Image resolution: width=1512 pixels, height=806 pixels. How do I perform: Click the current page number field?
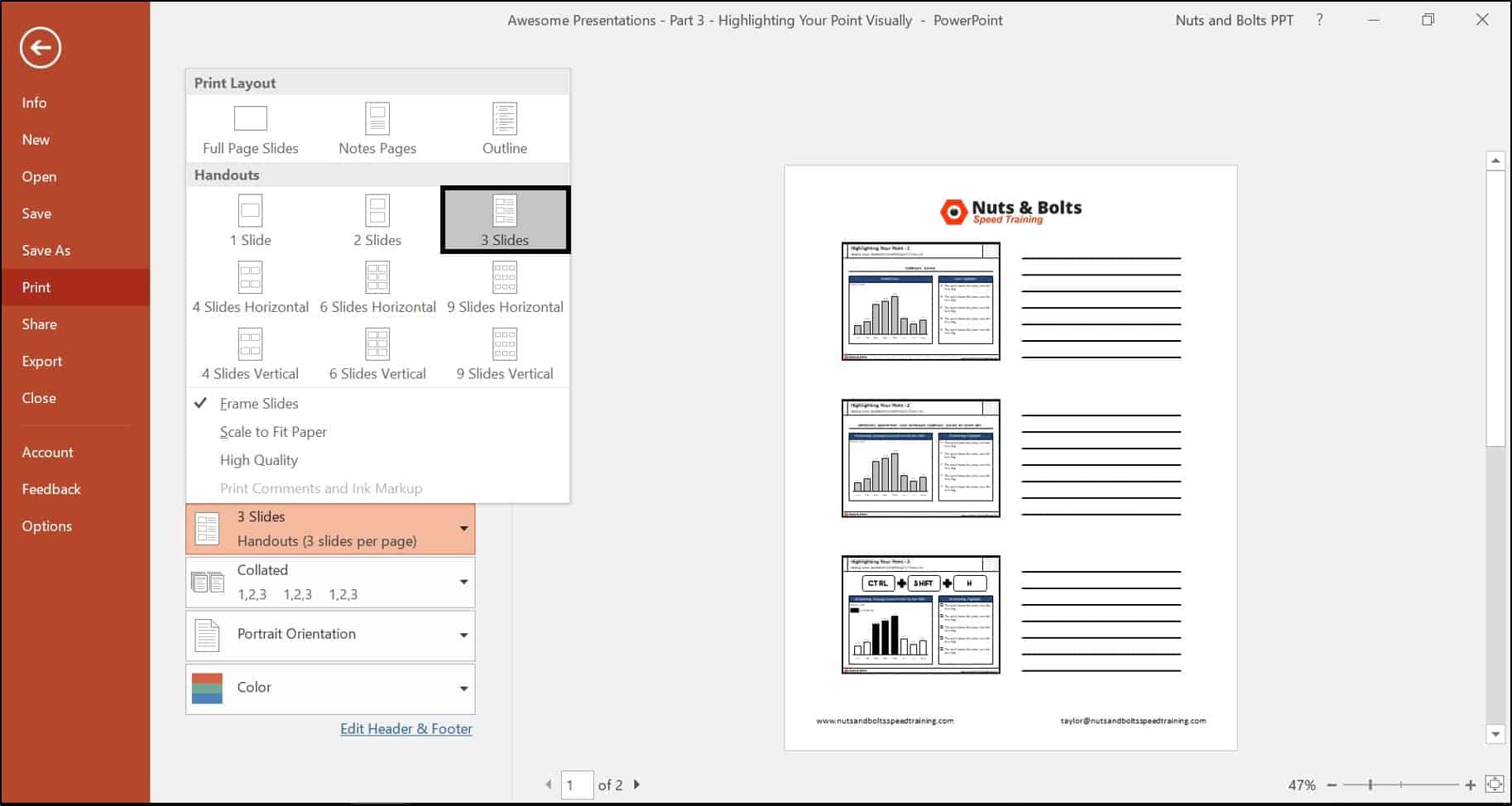(x=578, y=784)
